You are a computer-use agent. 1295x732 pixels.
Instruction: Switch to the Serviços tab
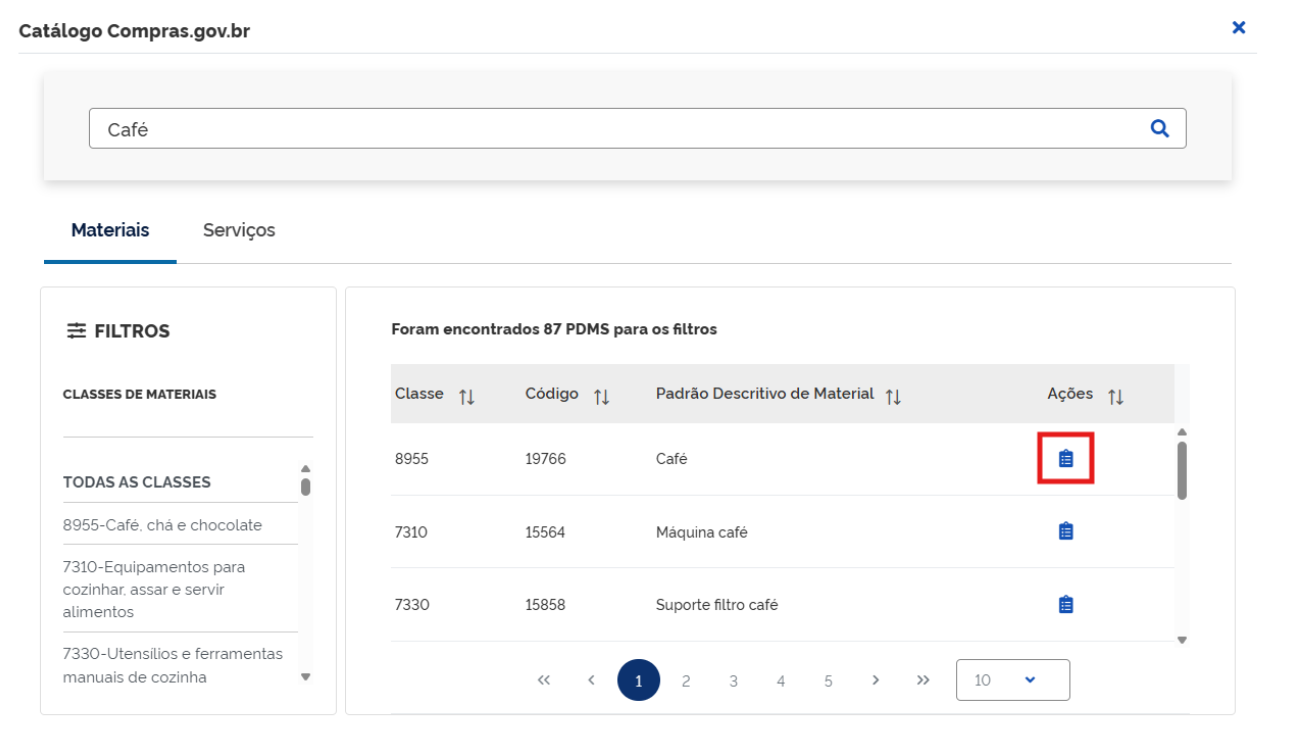[238, 230]
